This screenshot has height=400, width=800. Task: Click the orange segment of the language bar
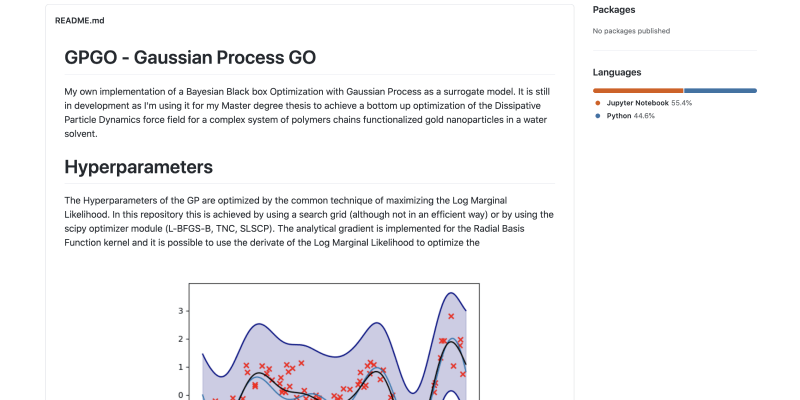(638, 90)
